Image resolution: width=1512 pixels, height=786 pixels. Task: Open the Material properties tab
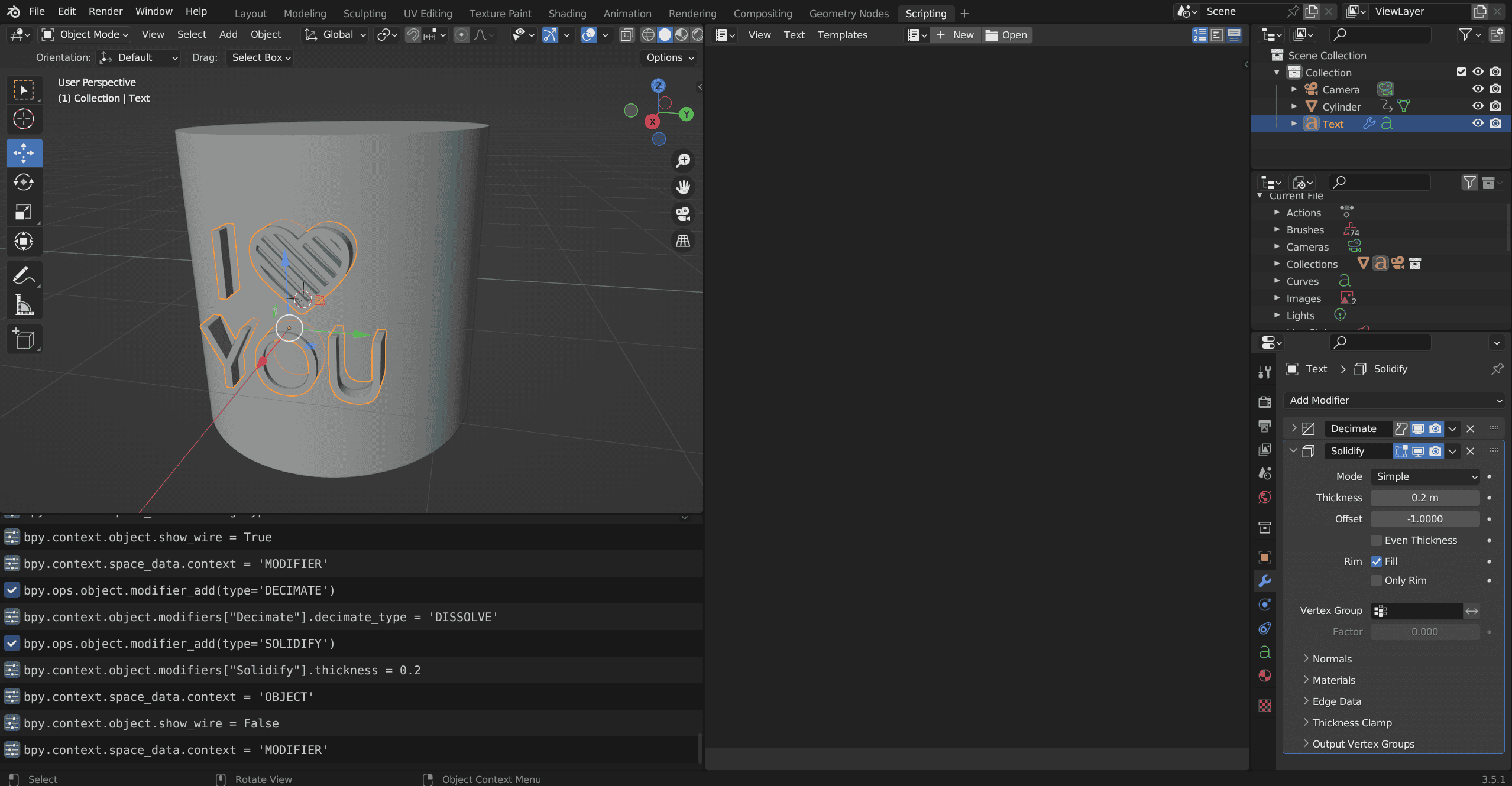tap(1265, 675)
